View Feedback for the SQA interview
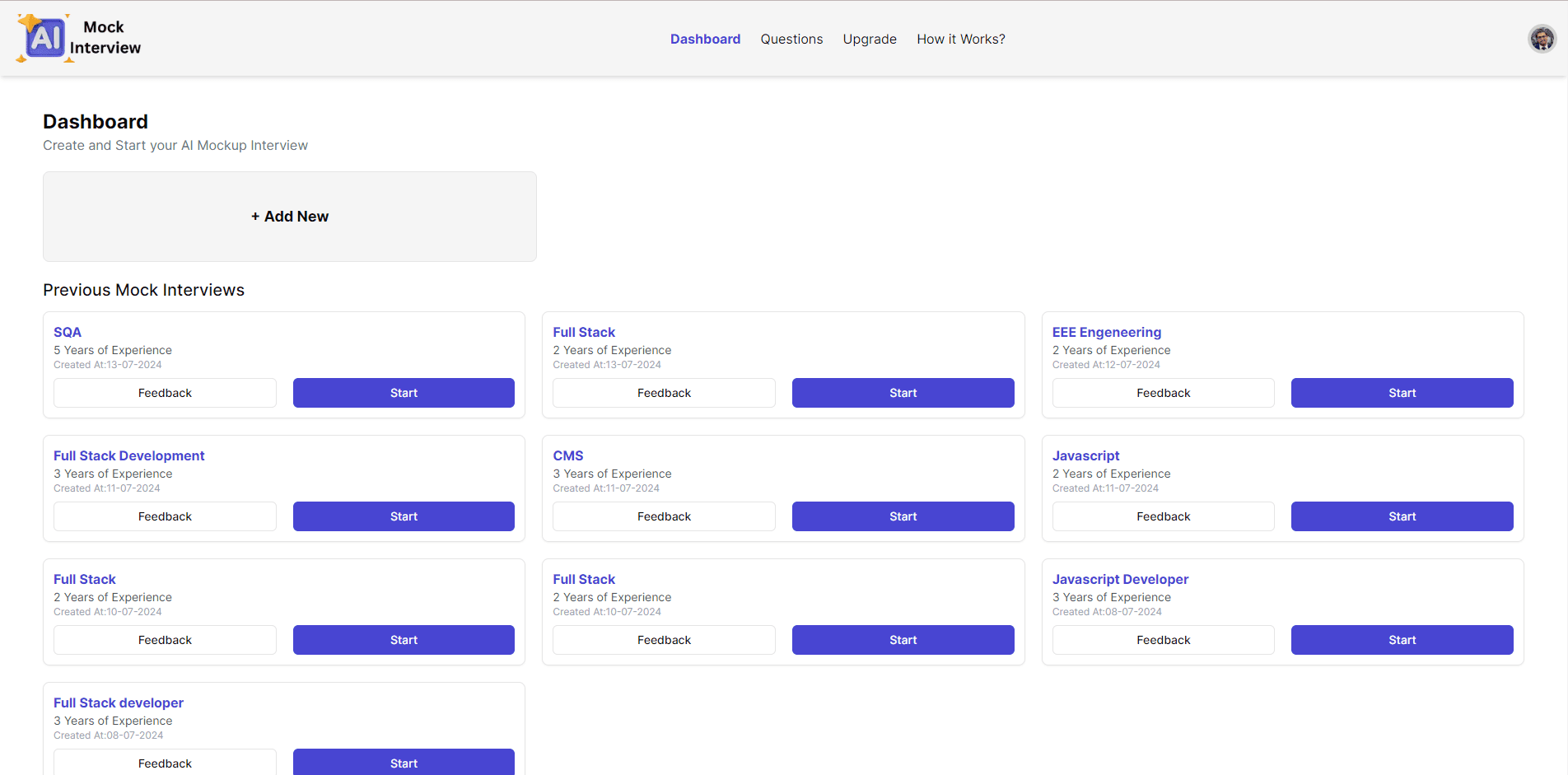The width and height of the screenshot is (1568, 775). 165,393
